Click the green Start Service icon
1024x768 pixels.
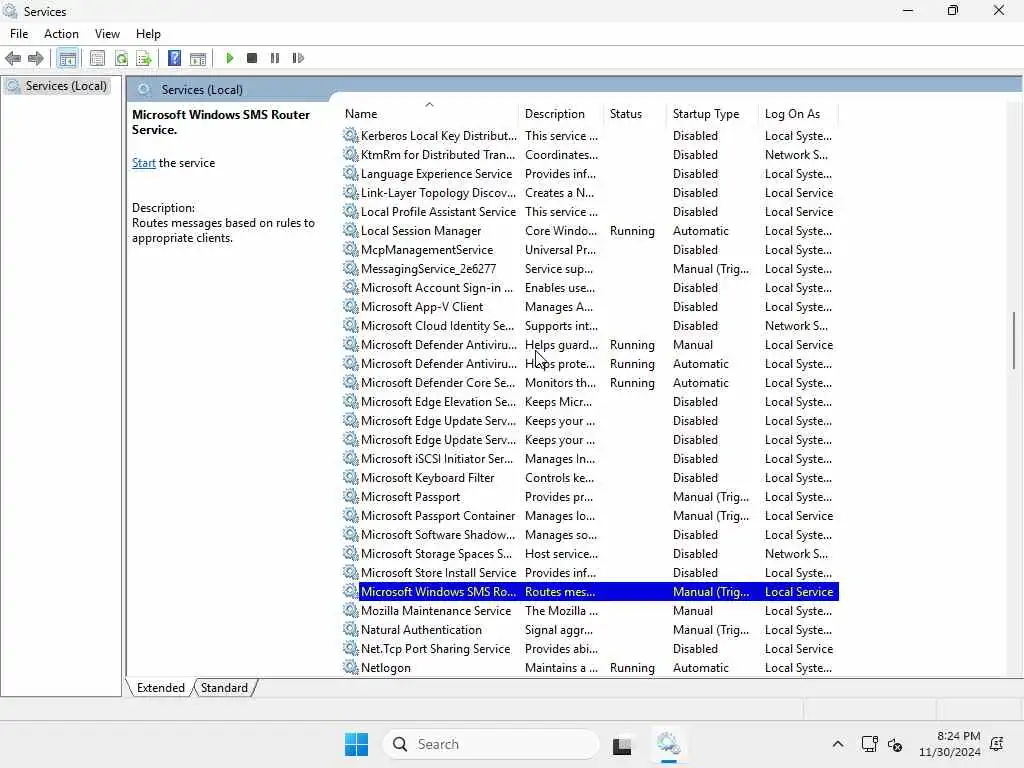[x=229, y=58]
